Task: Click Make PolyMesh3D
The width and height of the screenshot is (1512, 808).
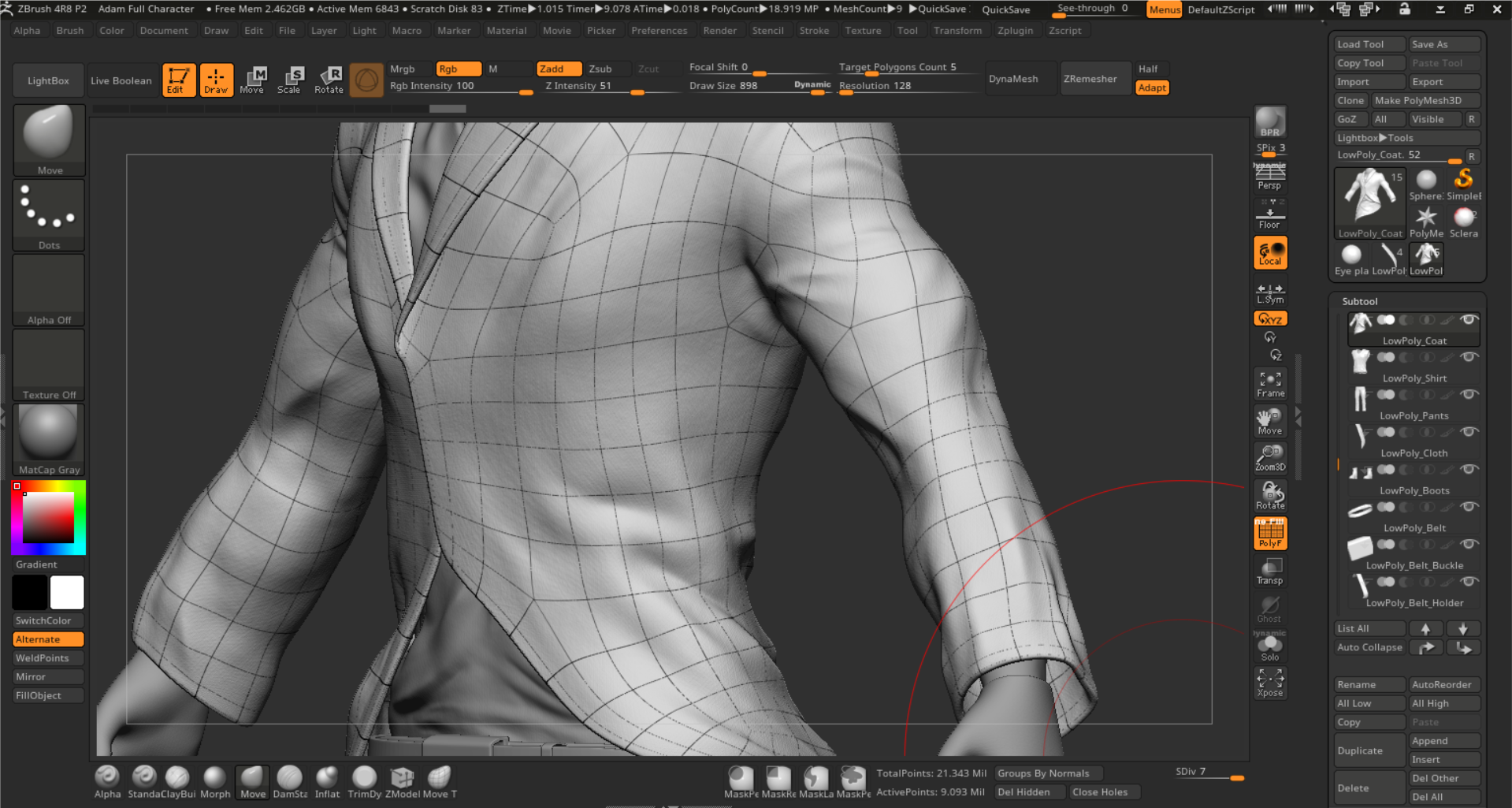Action: coord(1425,100)
